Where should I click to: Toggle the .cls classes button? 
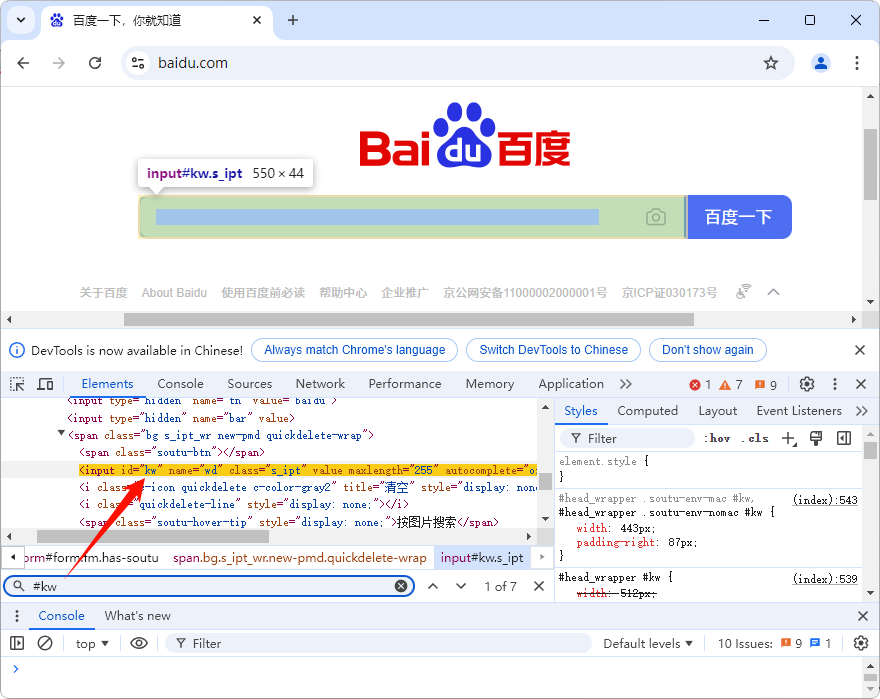click(755, 438)
